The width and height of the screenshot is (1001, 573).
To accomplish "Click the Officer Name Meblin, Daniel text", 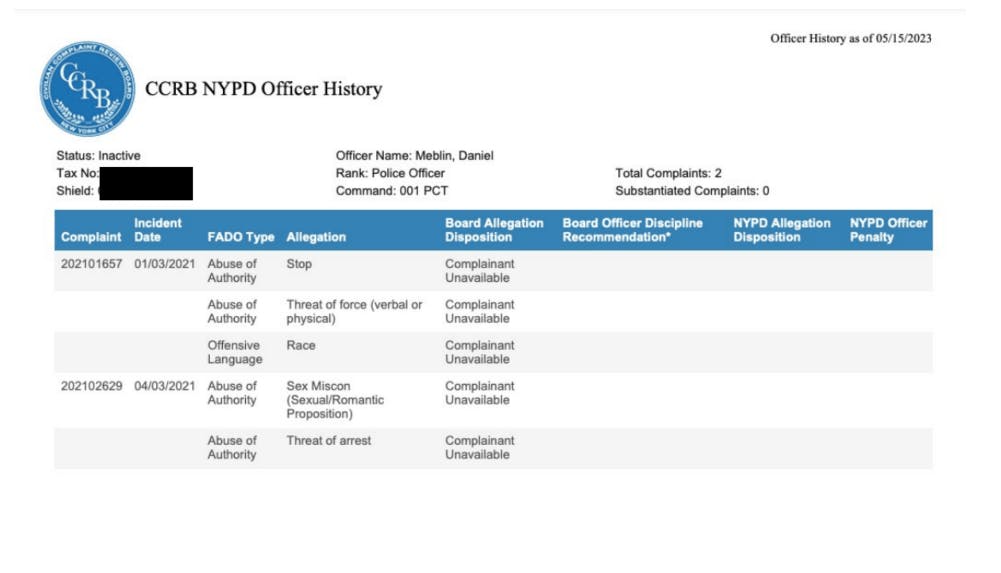I will [x=414, y=156].
